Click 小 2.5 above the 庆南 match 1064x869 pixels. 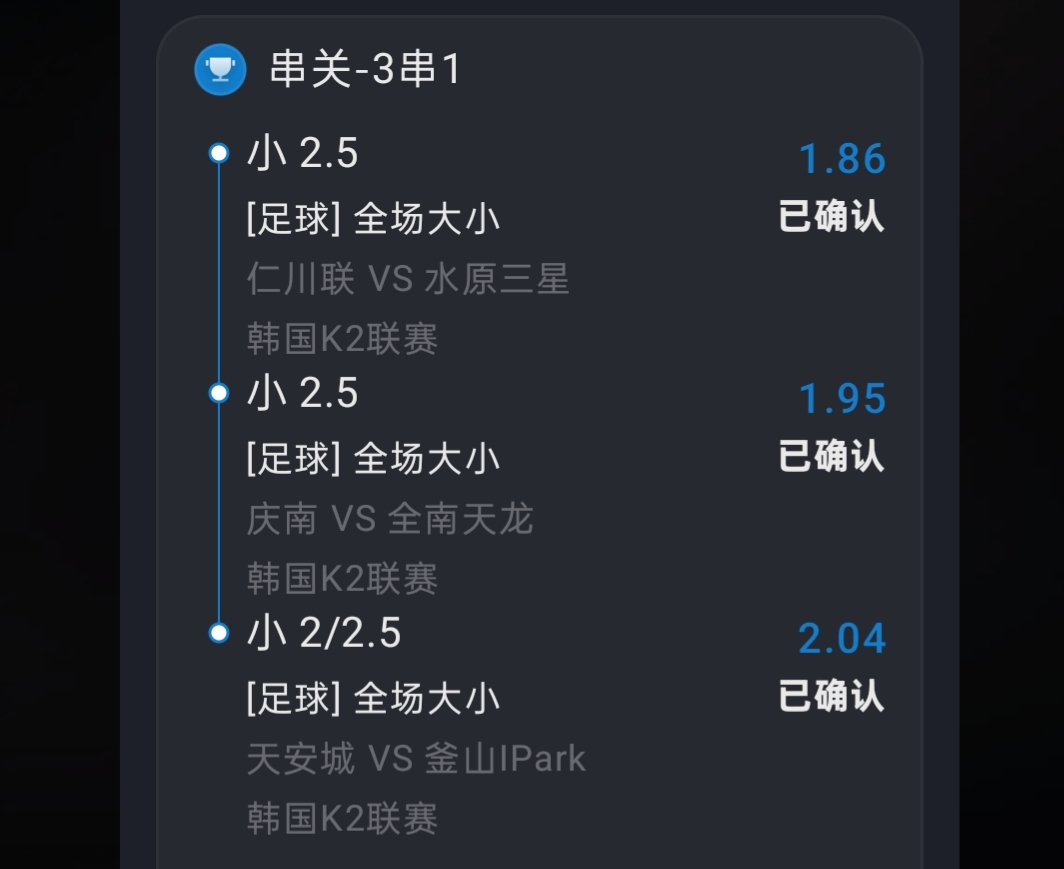pyautogui.click(x=302, y=394)
